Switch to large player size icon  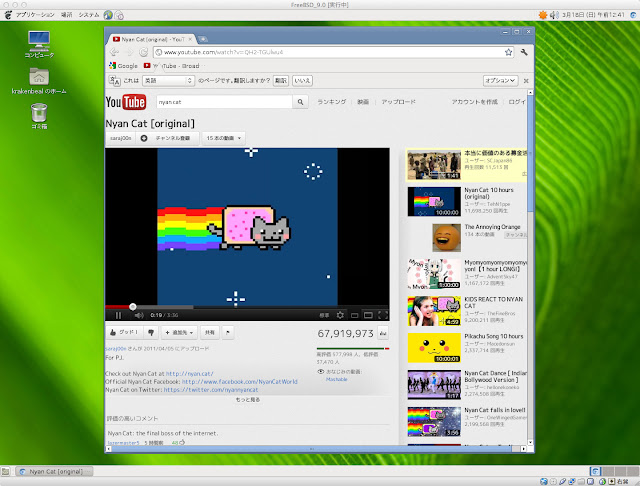(368, 315)
